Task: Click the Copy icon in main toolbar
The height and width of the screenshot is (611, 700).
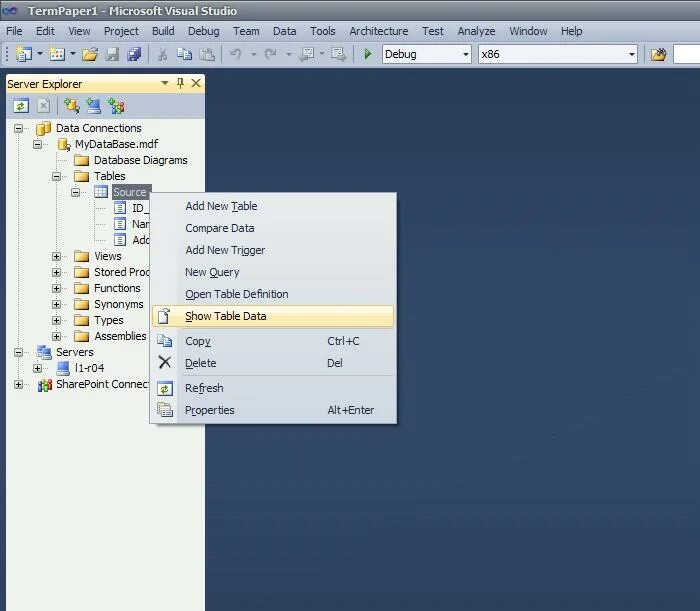Action: click(184, 54)
